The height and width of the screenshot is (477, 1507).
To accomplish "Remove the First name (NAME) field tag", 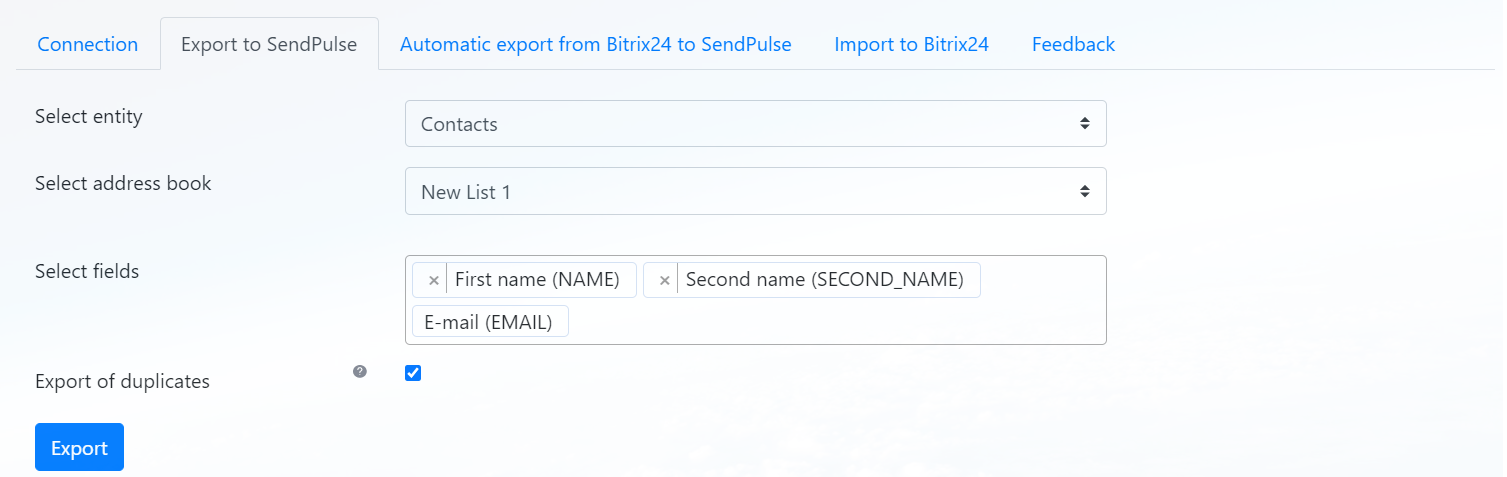I will (433, 281).
